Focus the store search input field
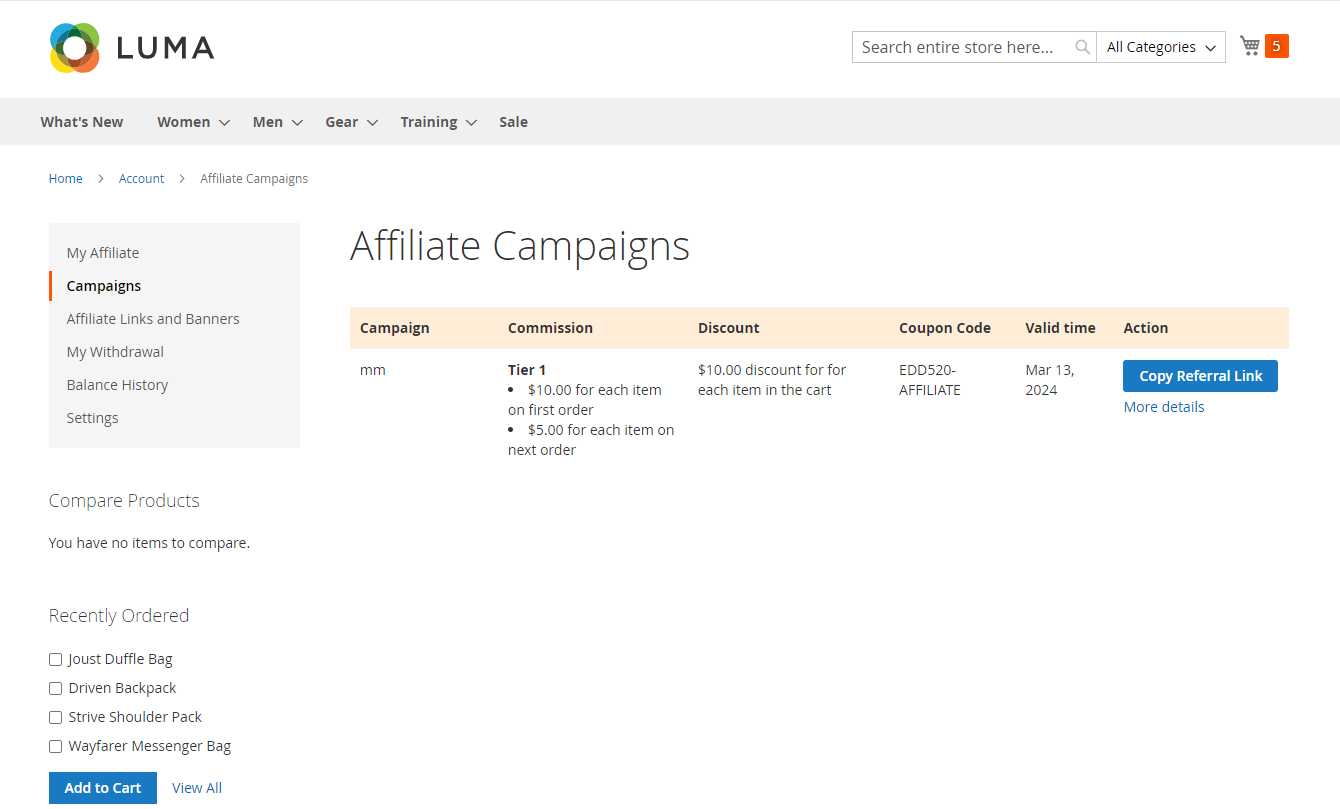 click(x=962, y=47)
